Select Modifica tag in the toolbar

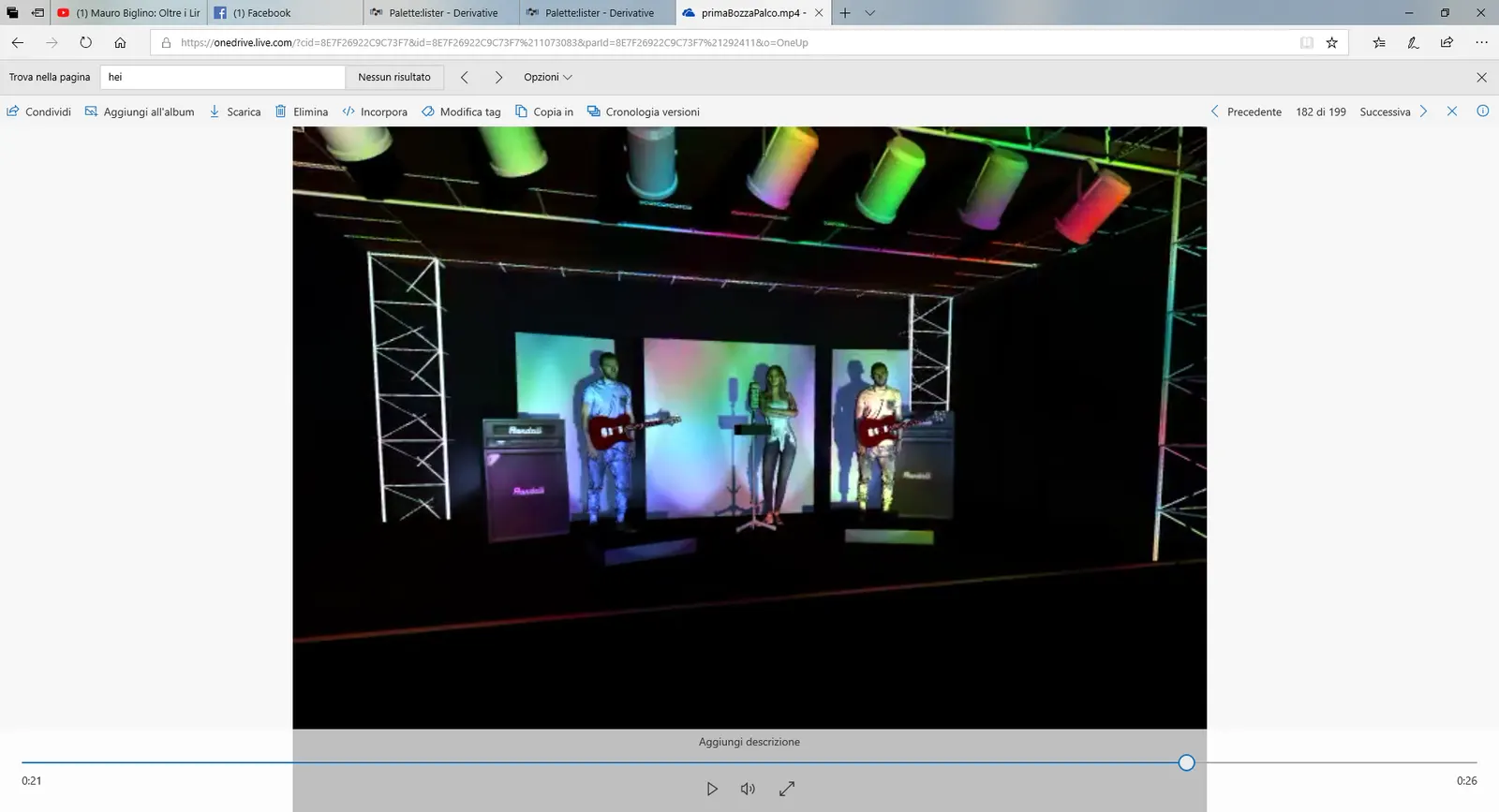tap(461, 111)
